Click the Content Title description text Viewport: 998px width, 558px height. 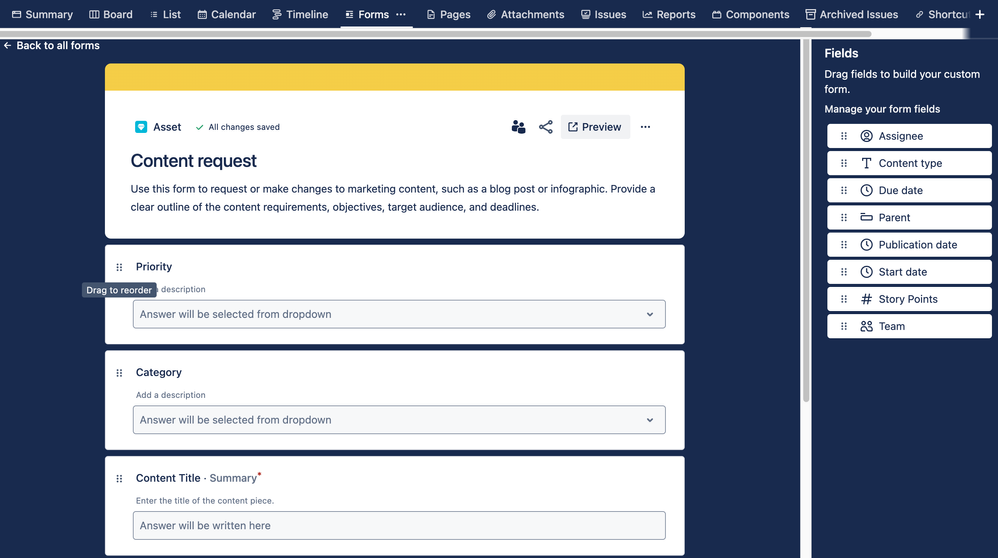tap(205, 501)
